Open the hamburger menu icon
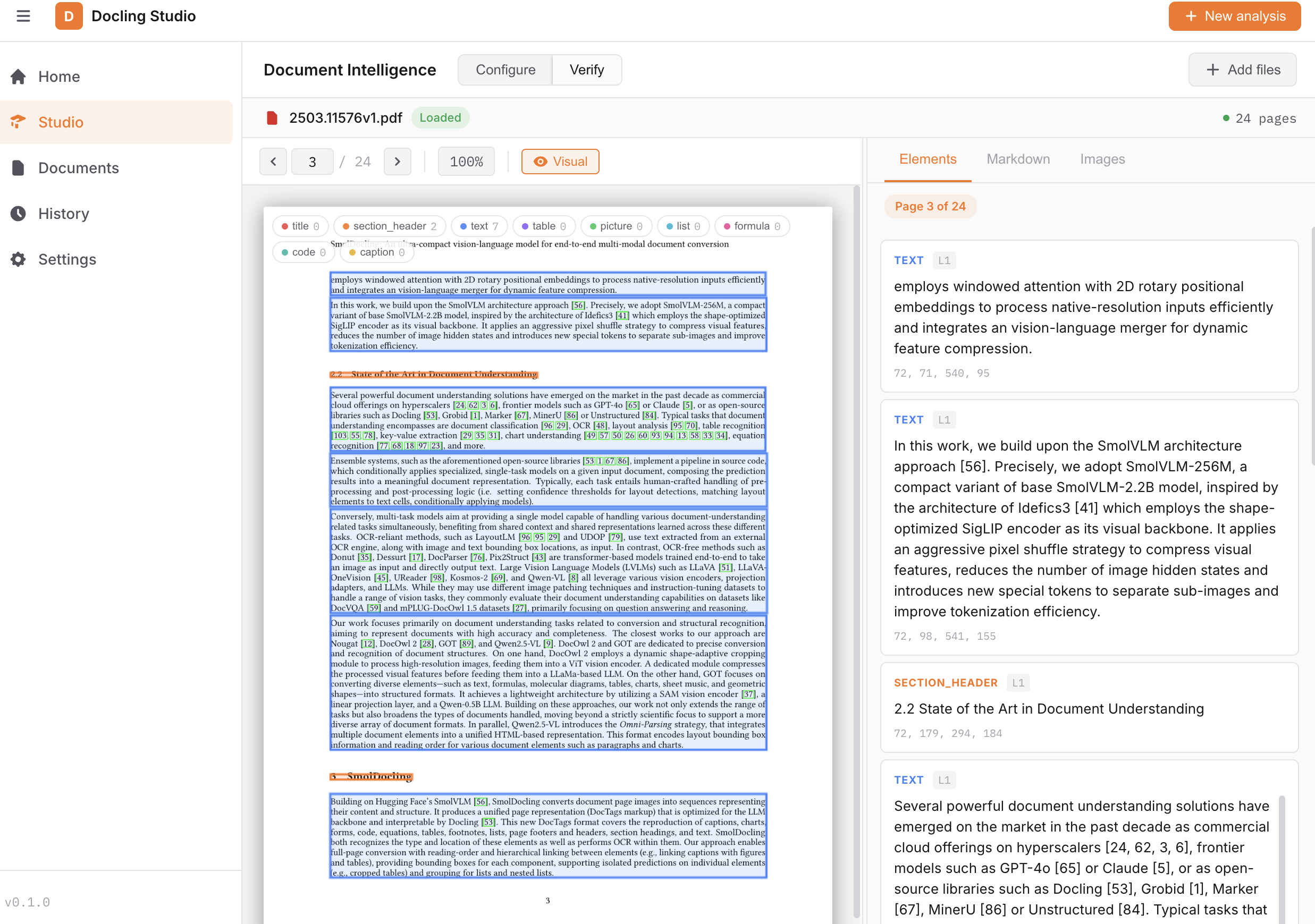Image resolution: width=1315 pixels, height=924 pixels. (x=23, y=16)
